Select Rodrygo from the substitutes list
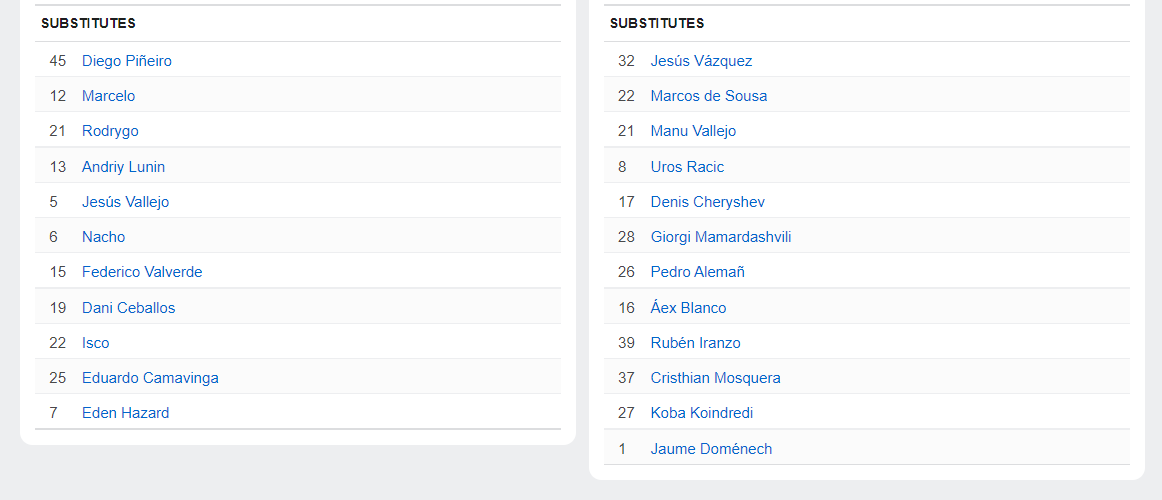 click(x=110, y=131)
